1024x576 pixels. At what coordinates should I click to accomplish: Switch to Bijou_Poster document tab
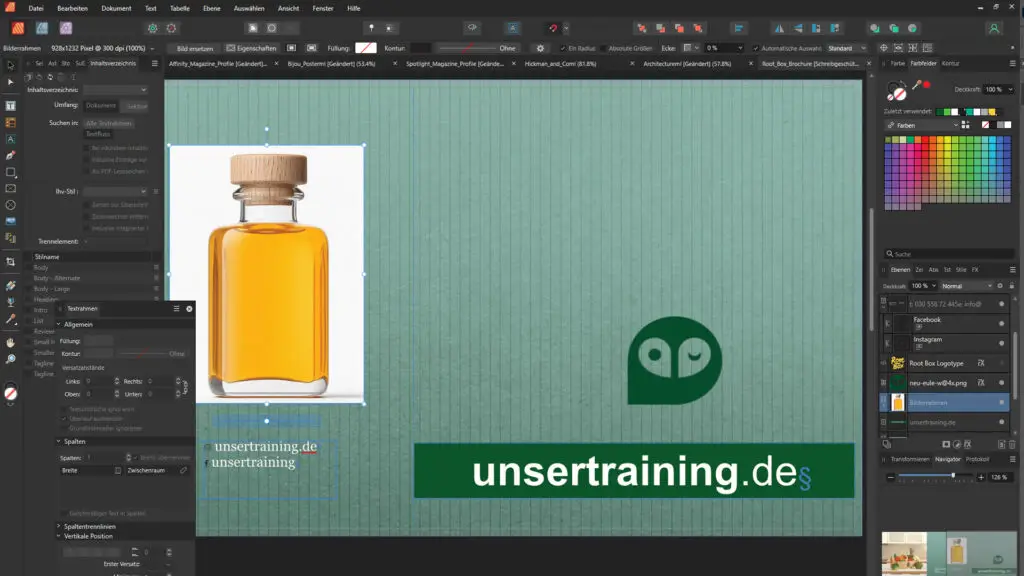[x=332, y=64]
